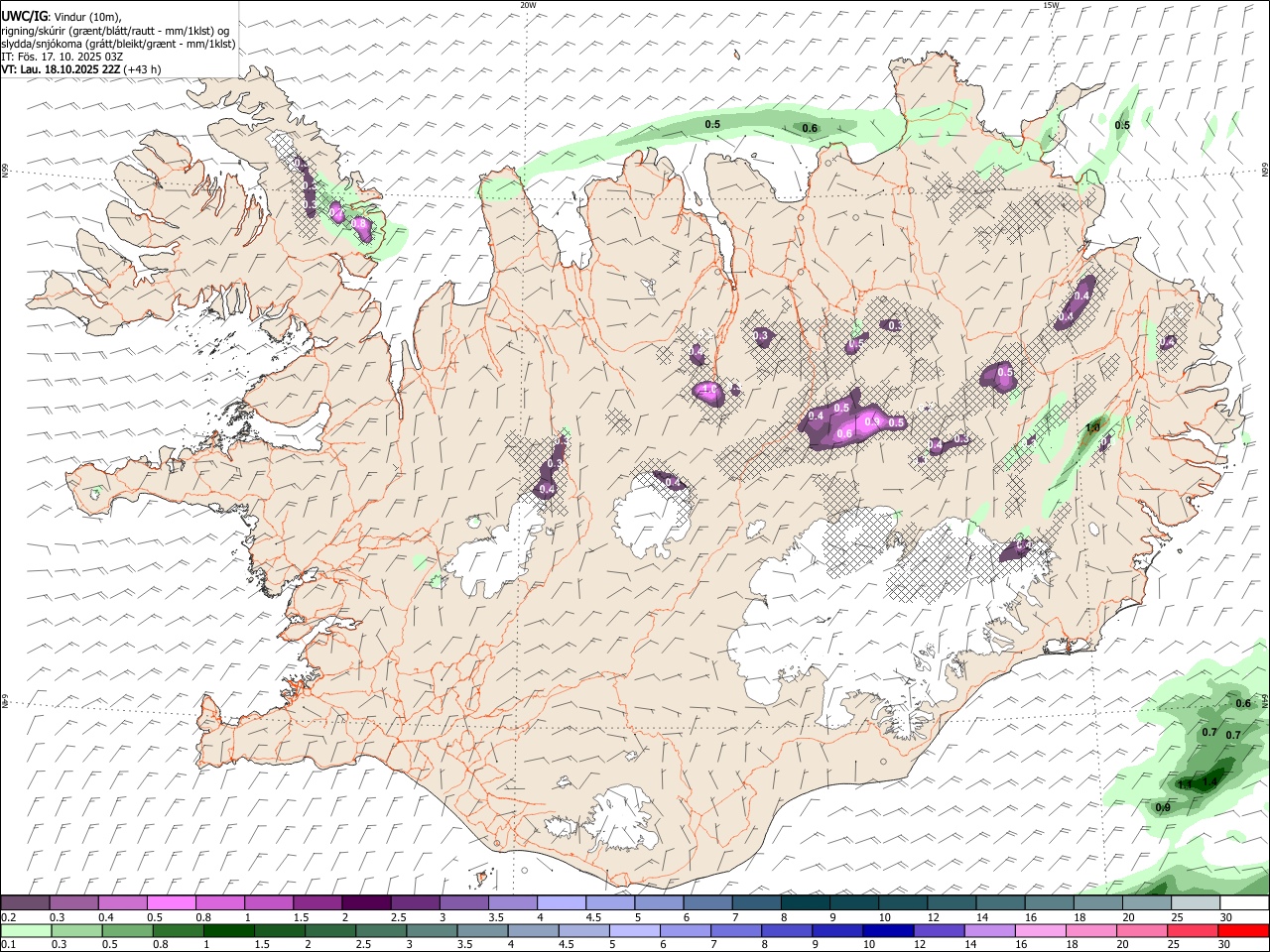
Task: Click the 'rigning/skúrir' legend description line
Action: (115, 31)
